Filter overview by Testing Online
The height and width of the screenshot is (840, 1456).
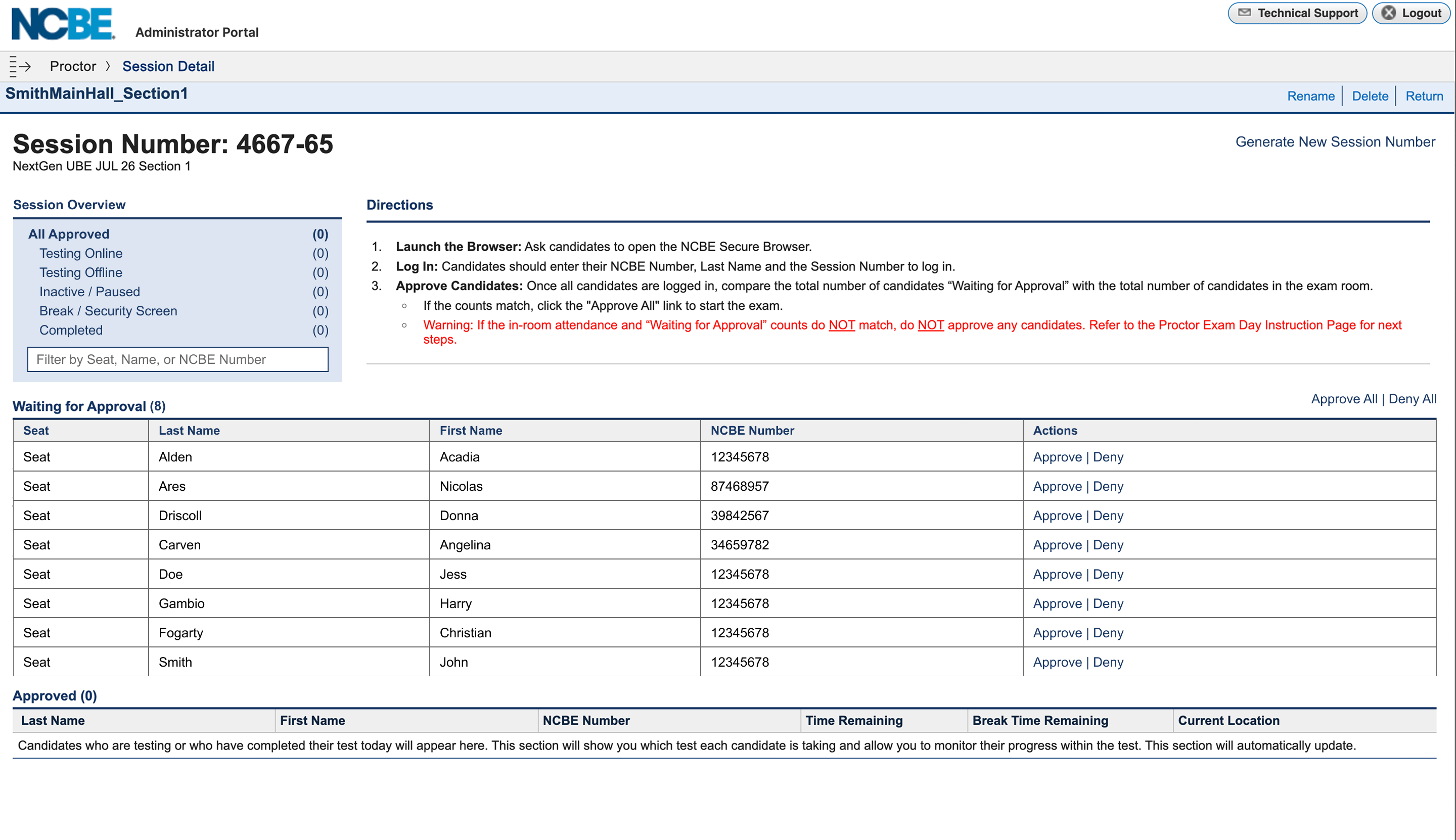81,253
